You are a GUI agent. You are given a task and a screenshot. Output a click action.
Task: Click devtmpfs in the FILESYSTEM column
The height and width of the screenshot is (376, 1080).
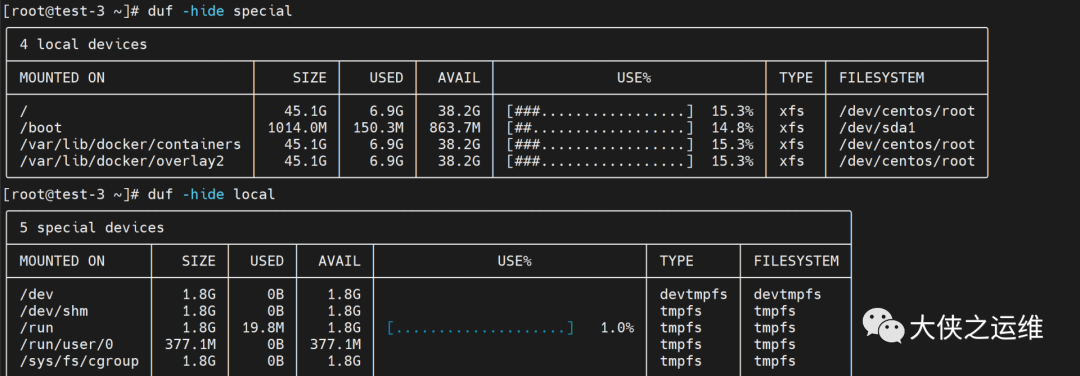(788, 295)
